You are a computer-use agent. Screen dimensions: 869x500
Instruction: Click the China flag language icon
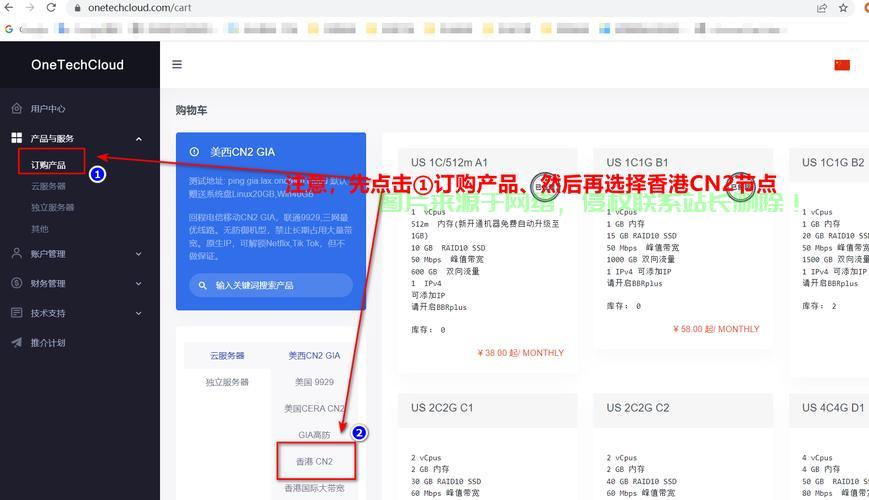pyautogui.click(x=842, y=65)
